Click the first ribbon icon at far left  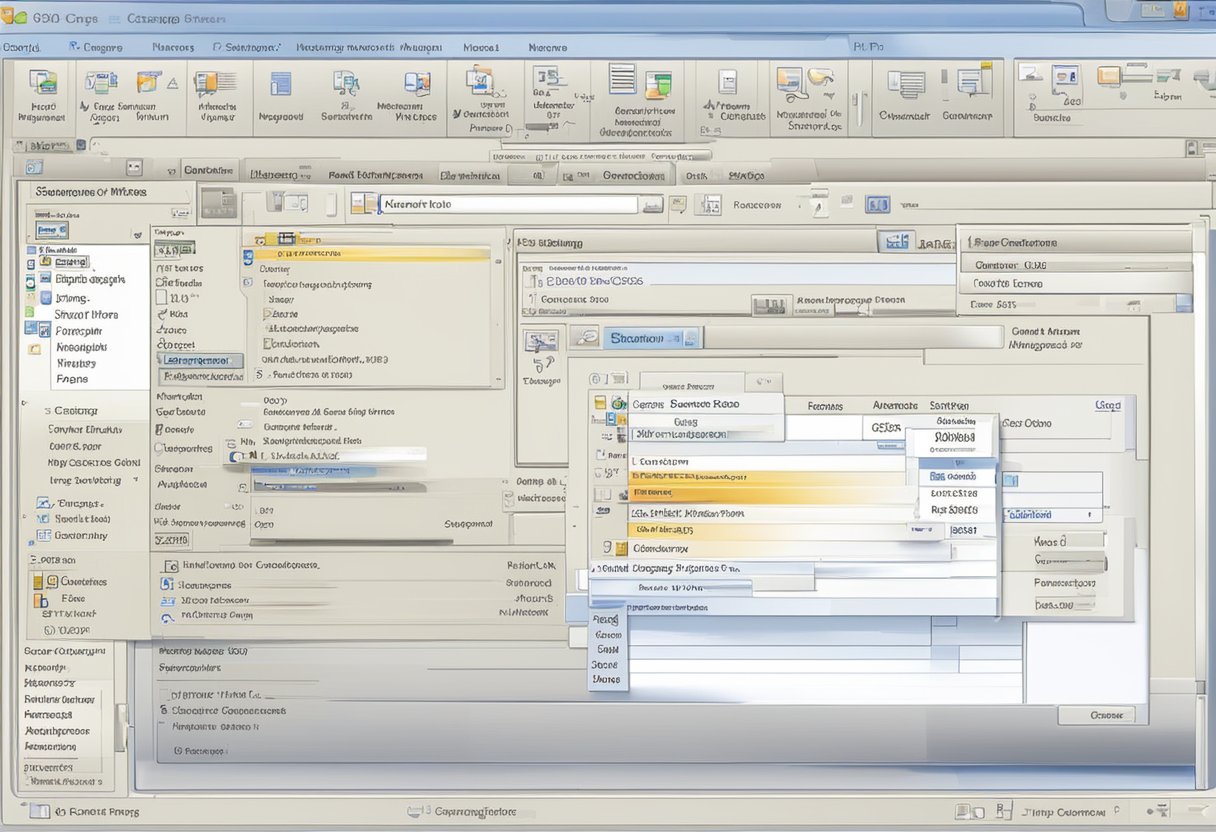(x=42, y=84)
